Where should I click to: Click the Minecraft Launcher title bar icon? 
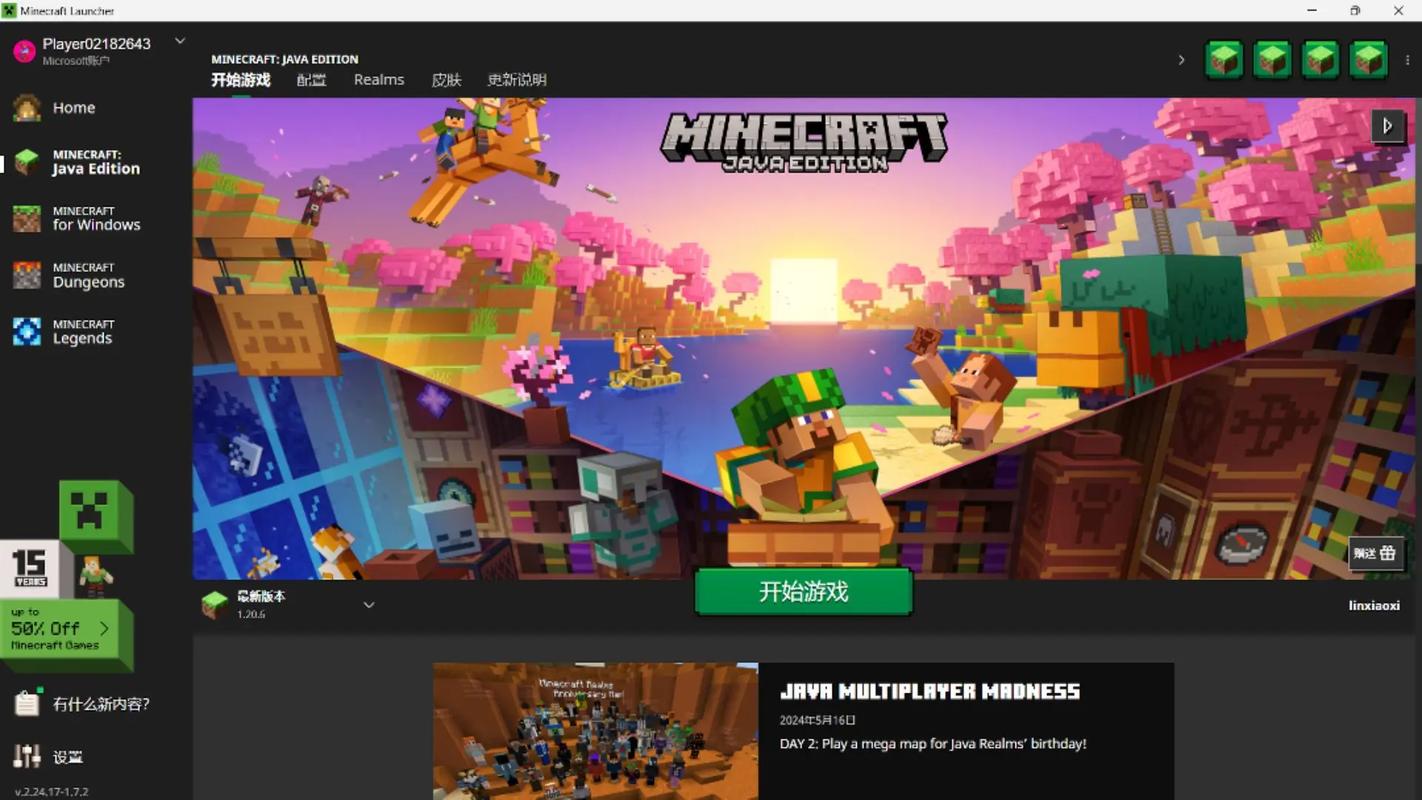[9, 10]
